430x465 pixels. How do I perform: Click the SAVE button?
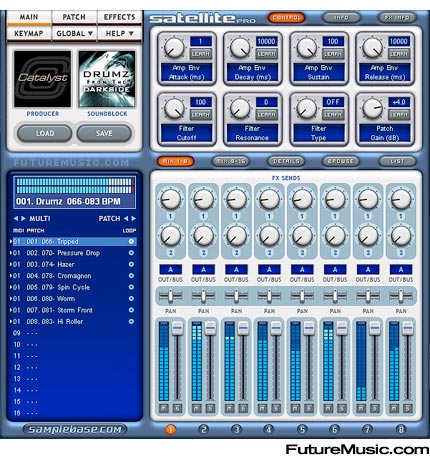(104, 133)
